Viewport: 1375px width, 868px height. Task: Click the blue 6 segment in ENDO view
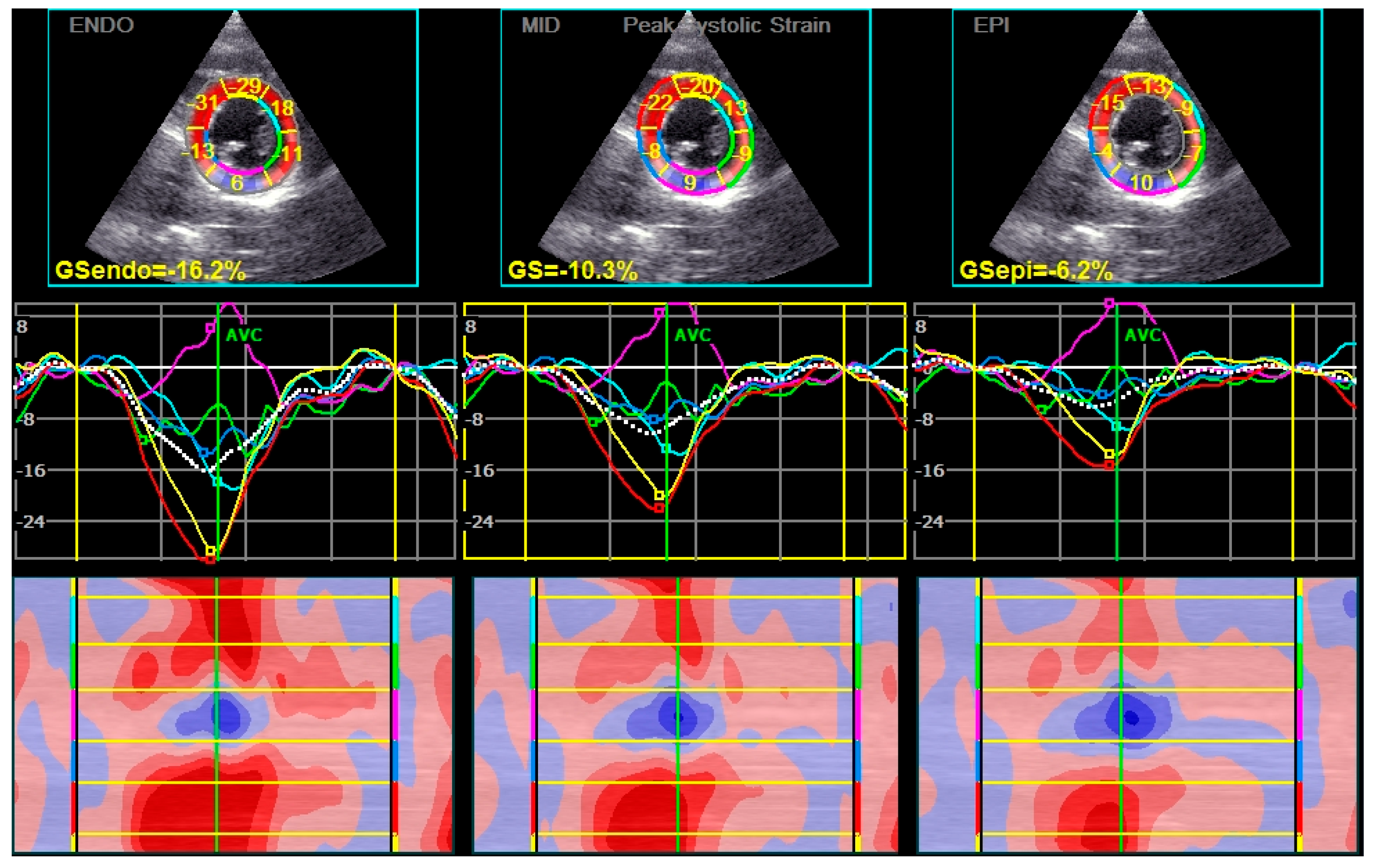[x=237, y=182]
